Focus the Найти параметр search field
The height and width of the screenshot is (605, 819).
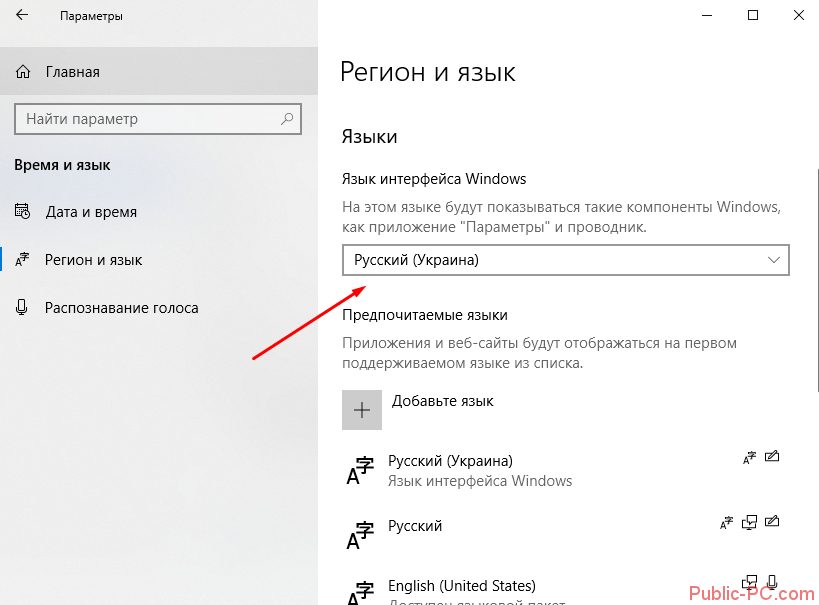(x=158, y=119)
